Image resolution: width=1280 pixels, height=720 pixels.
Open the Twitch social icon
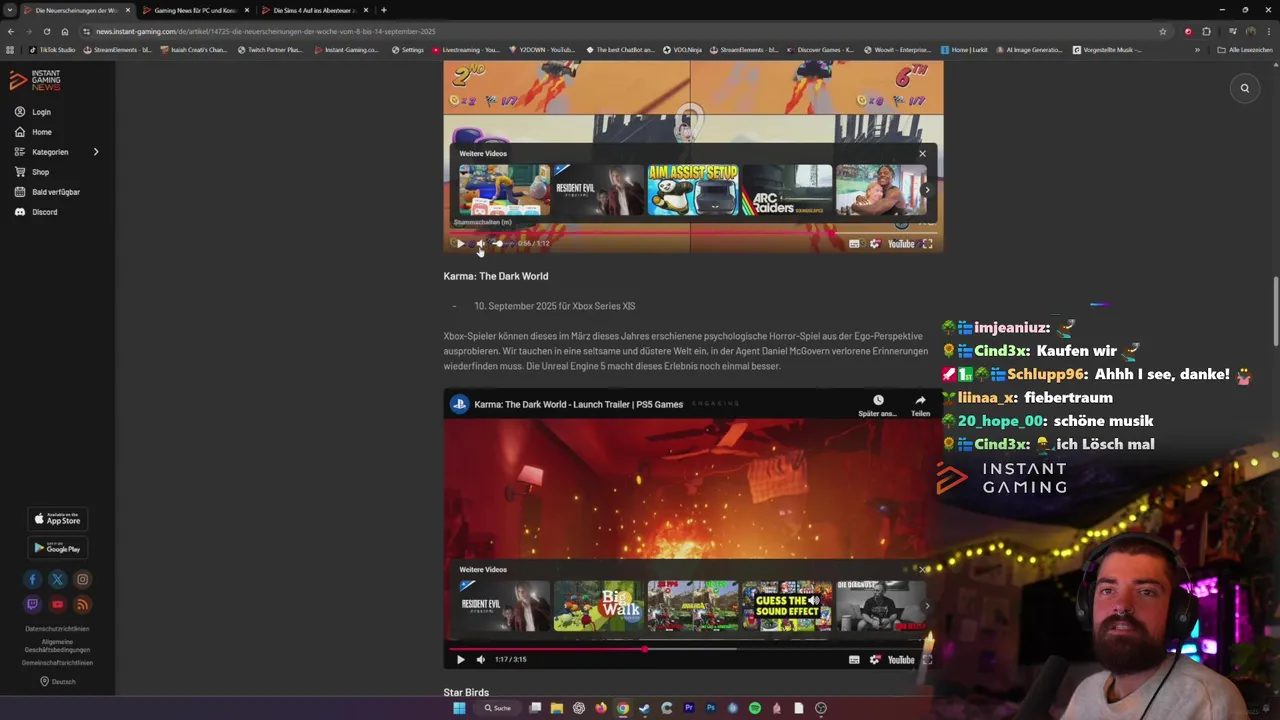tap(32, 604)
